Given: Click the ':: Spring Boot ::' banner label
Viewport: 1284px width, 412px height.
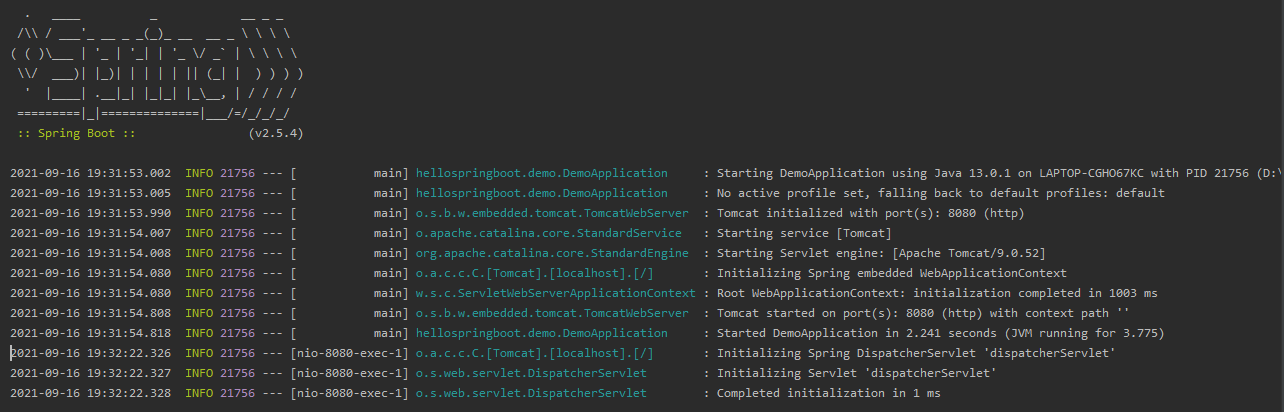Looking at the screenshot, I should (x=76, y=133).
